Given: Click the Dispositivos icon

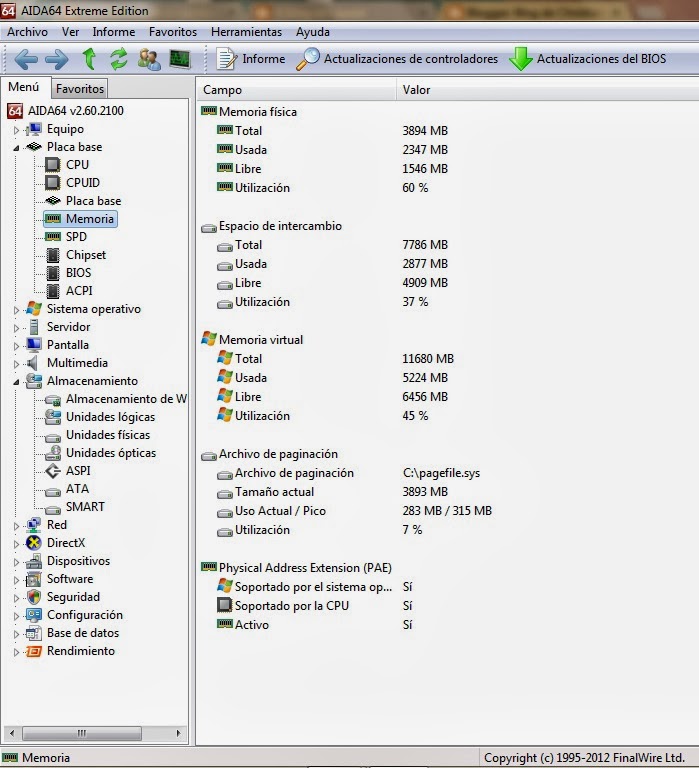Looking at the screenshot, I should pyautogui.click(x=34, y=561).
